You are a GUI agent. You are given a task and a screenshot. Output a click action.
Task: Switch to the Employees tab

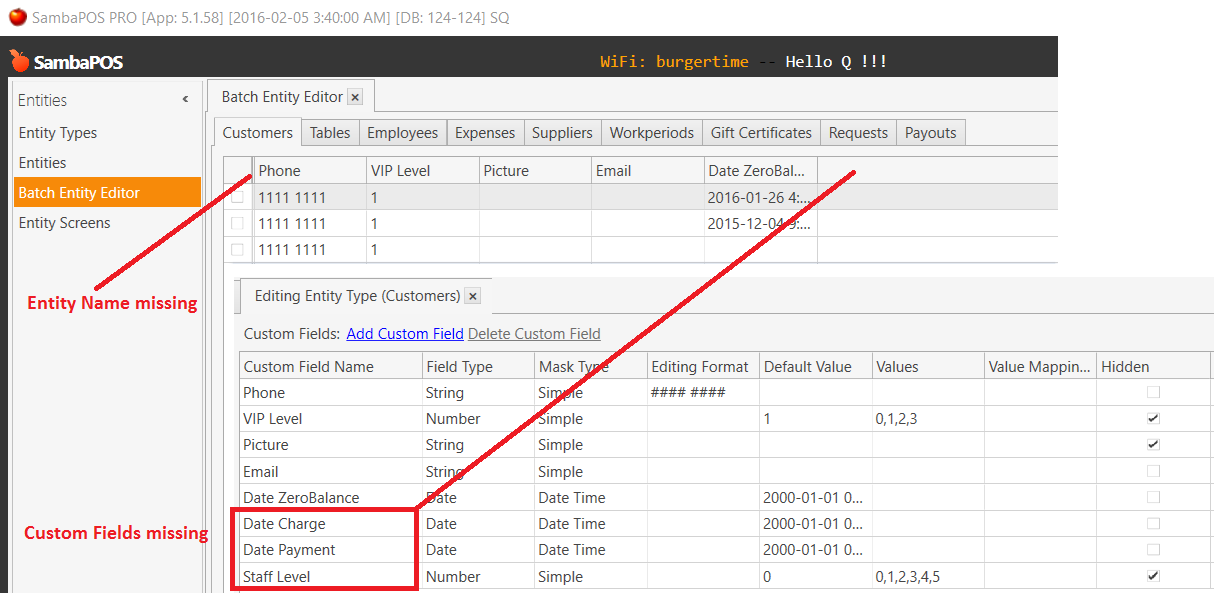(402, 133)
